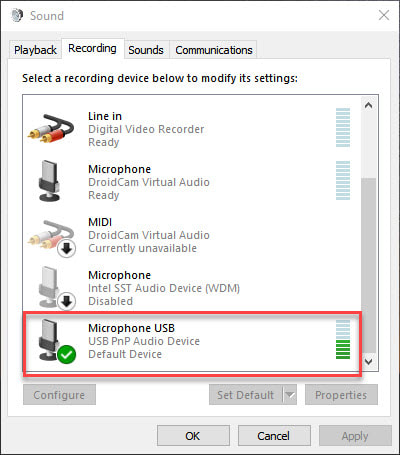Click the green default checkmark badge

click(x=67, y=354)
